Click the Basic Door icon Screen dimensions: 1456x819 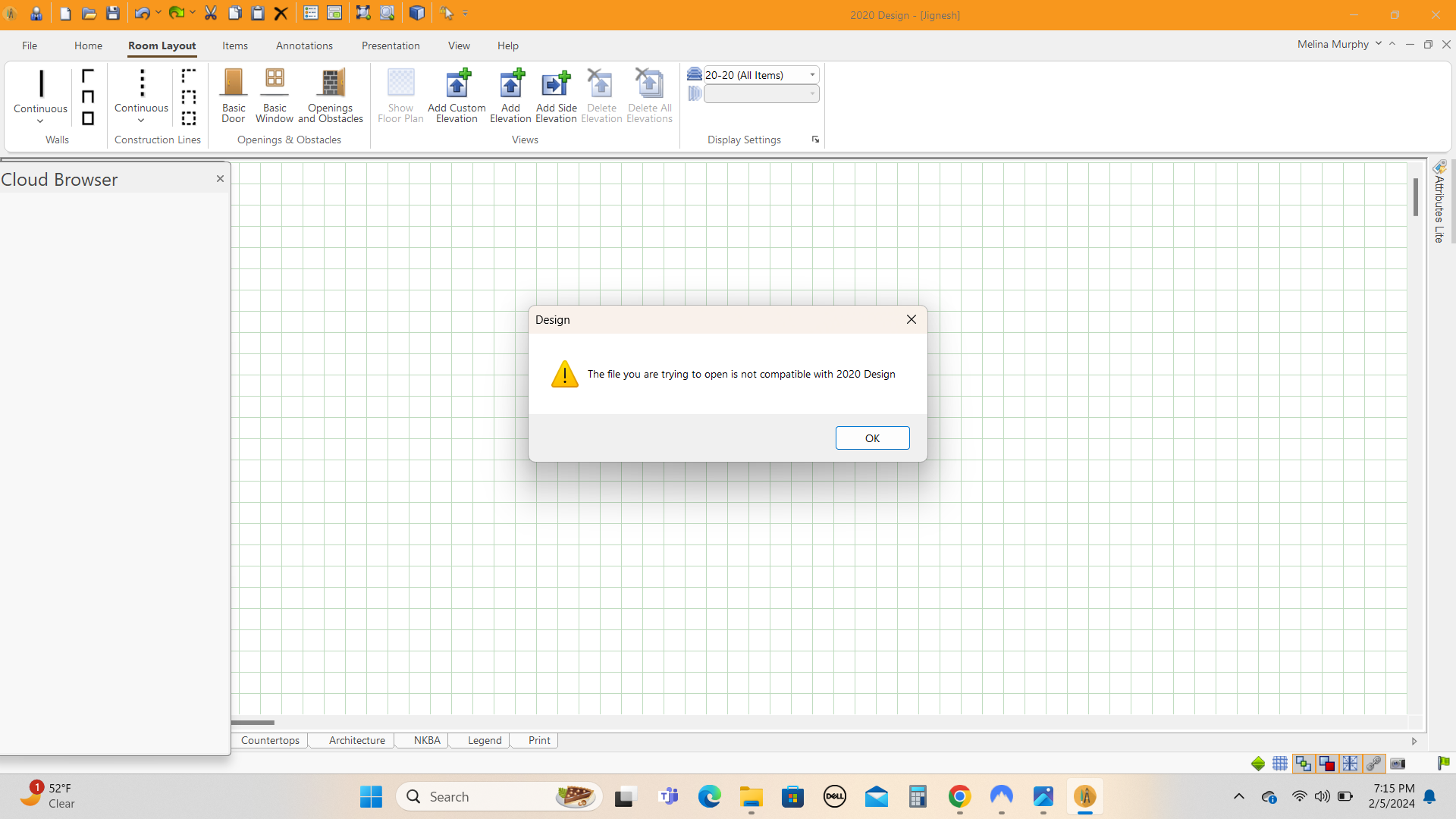point(234,84)
